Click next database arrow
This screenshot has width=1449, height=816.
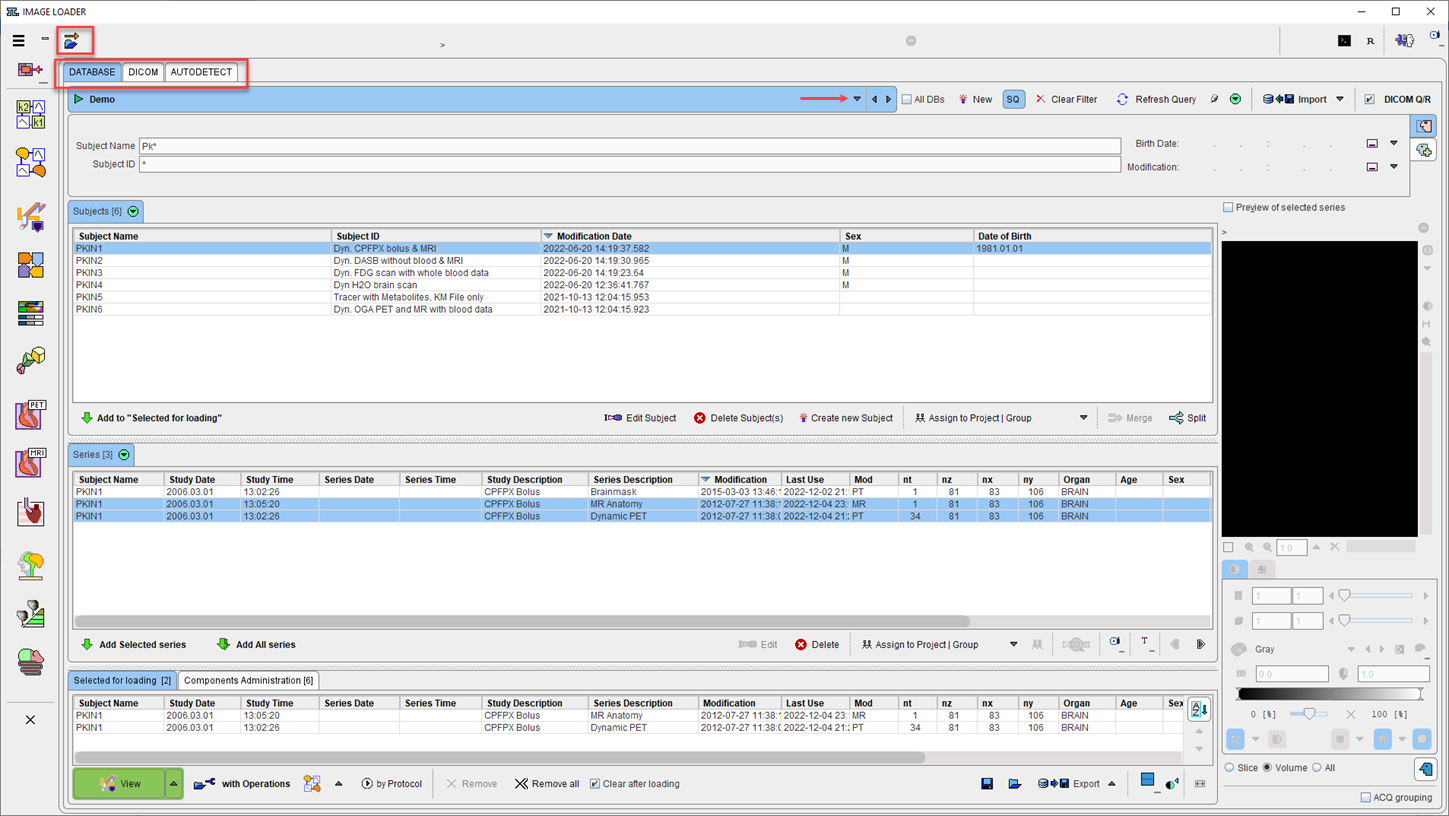[x=888, y=99]
